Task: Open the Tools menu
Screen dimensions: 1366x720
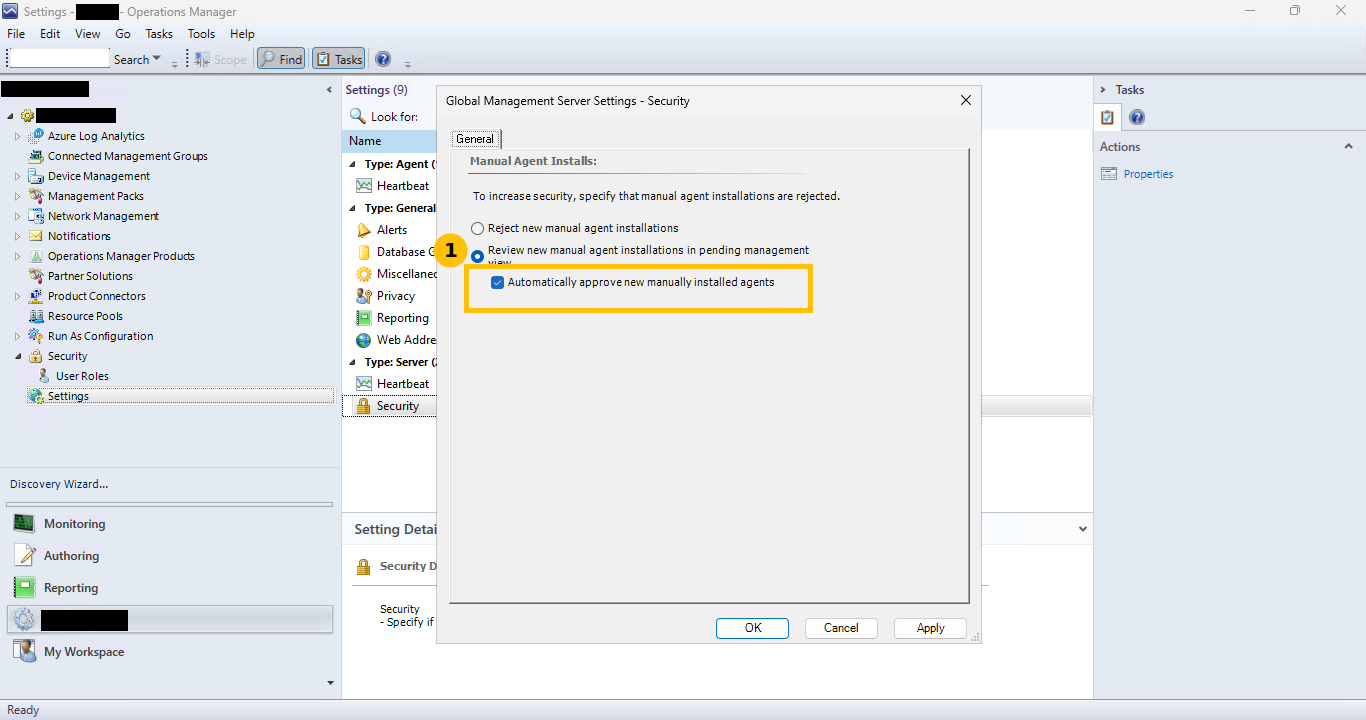Action: [201, 34]
